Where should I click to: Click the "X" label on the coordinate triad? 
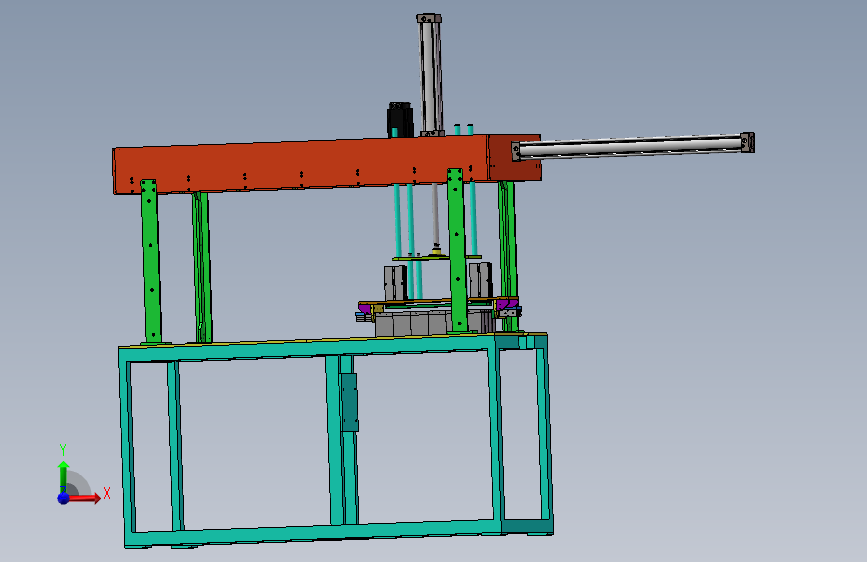coord(107,493)
